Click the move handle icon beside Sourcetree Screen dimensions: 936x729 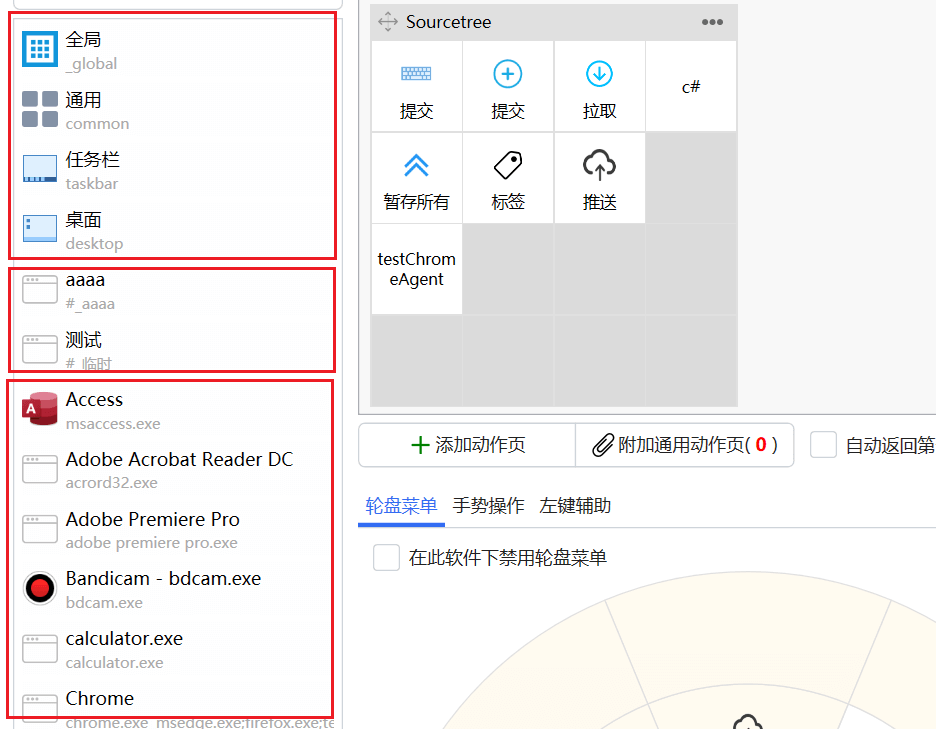click(x=388, y=21)
